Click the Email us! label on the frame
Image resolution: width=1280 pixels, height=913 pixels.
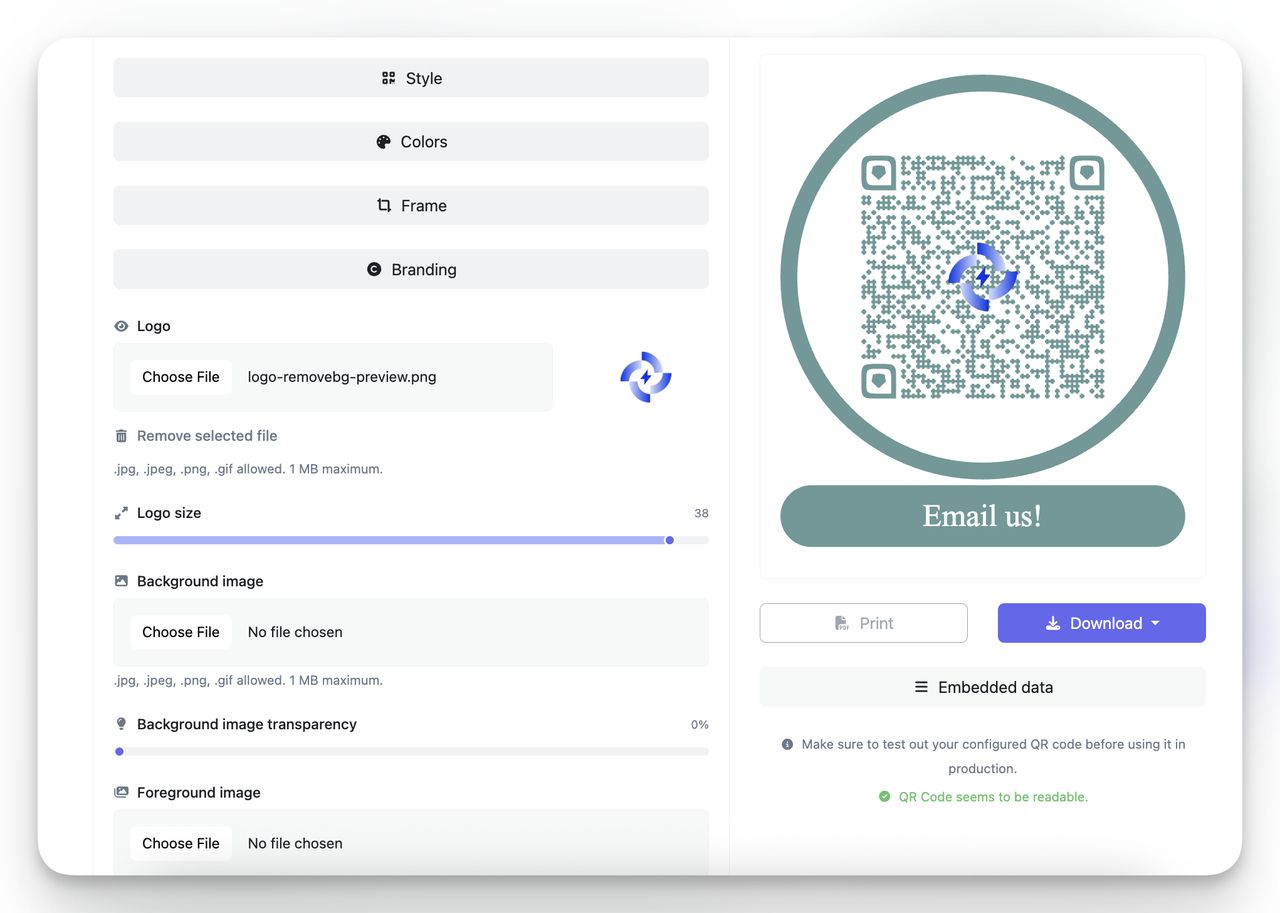pyautogui.click(x=982, y=516)
